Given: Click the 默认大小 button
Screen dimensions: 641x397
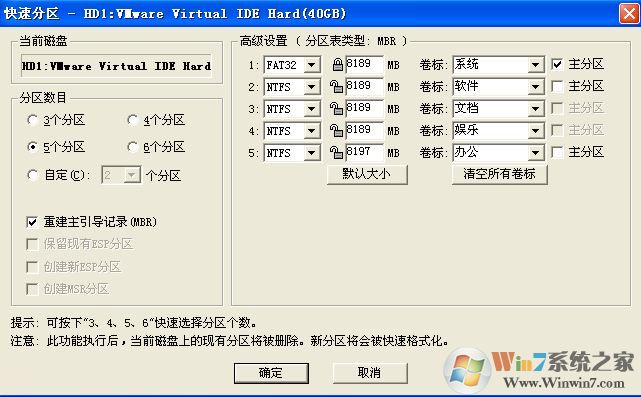Looking at the screenshot, I should (367, 175).
